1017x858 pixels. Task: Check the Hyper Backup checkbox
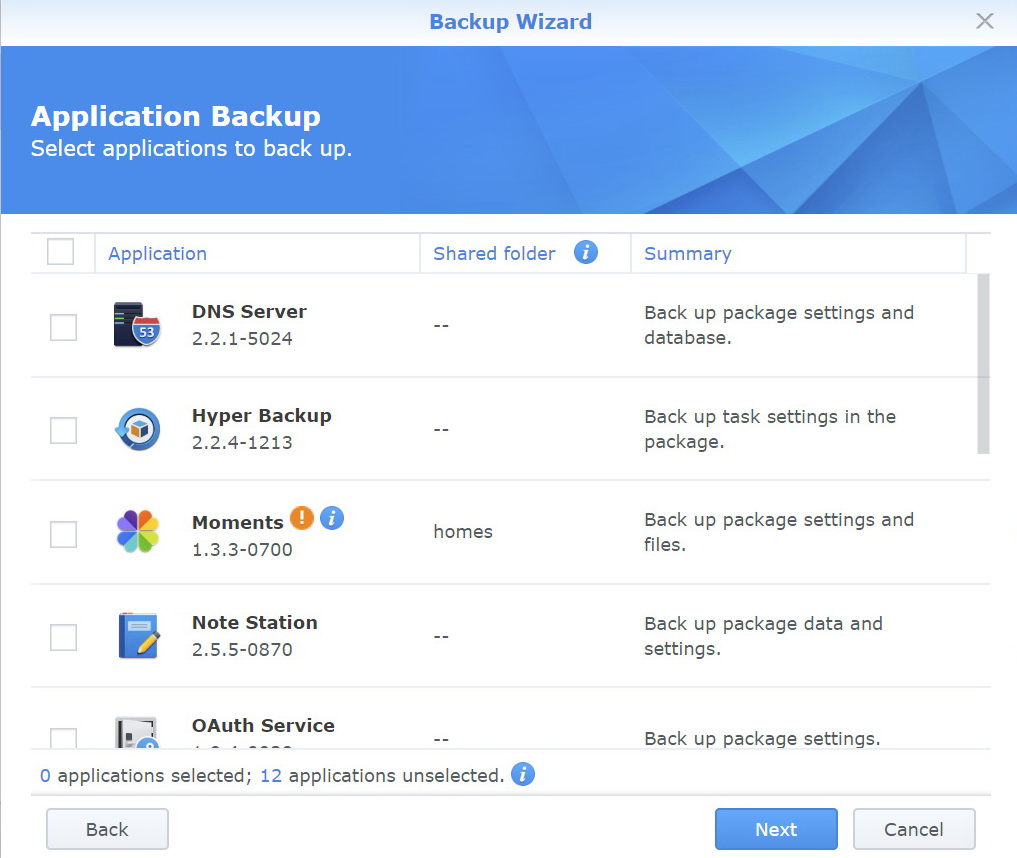pyautogui.click(x=64, y=430)
